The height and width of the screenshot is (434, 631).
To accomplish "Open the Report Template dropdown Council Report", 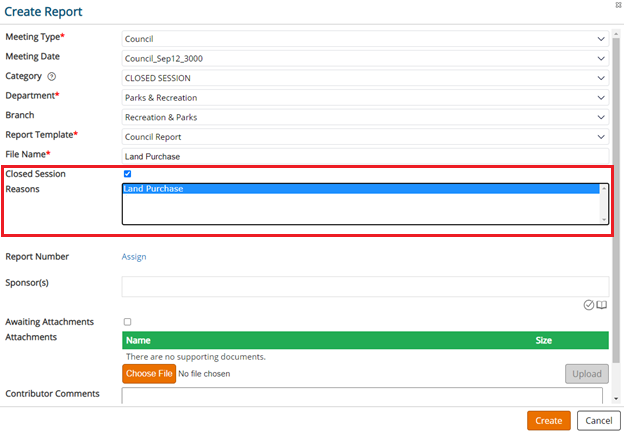I will pos(365,136).
